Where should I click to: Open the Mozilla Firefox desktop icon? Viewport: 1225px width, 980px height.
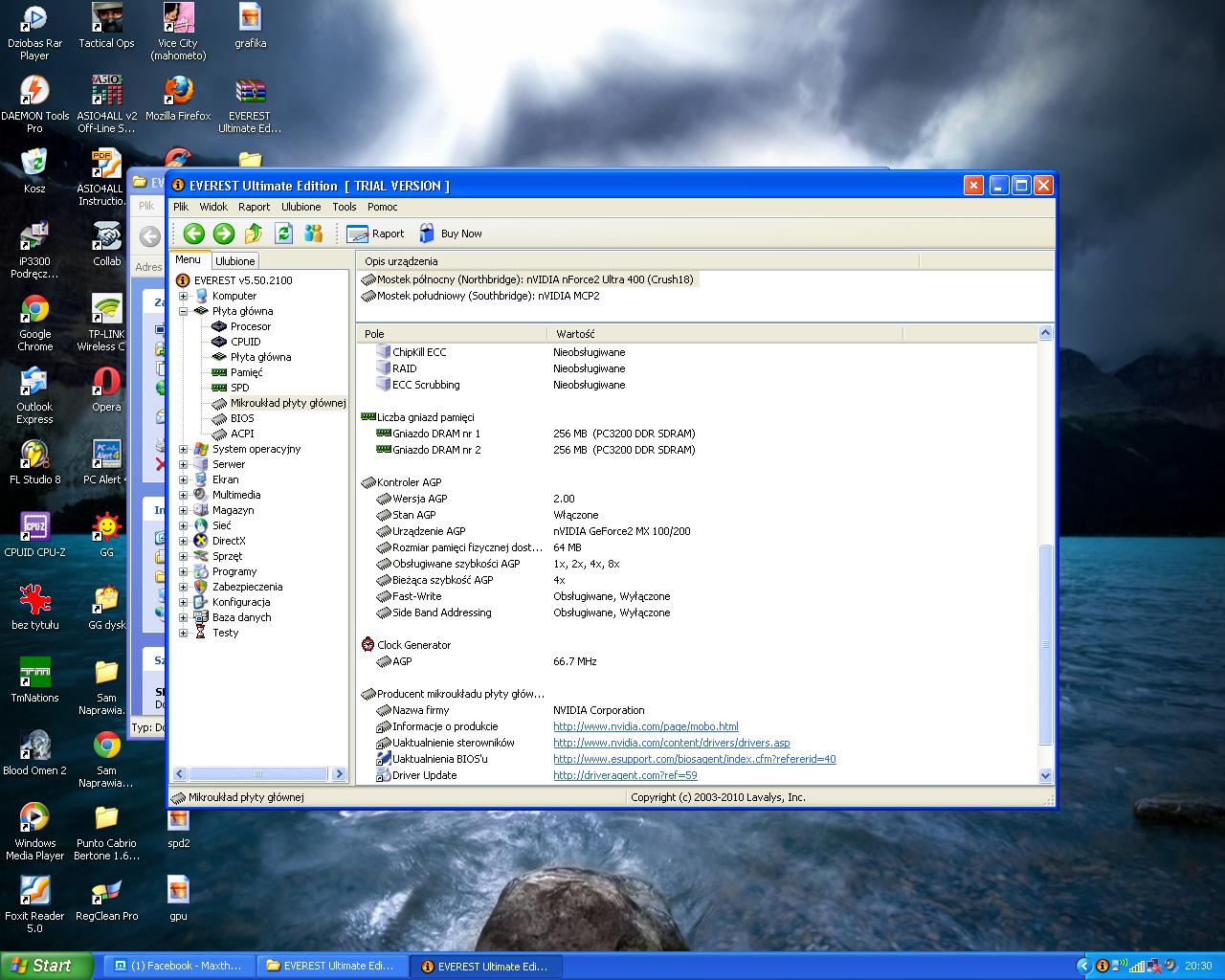178,100
